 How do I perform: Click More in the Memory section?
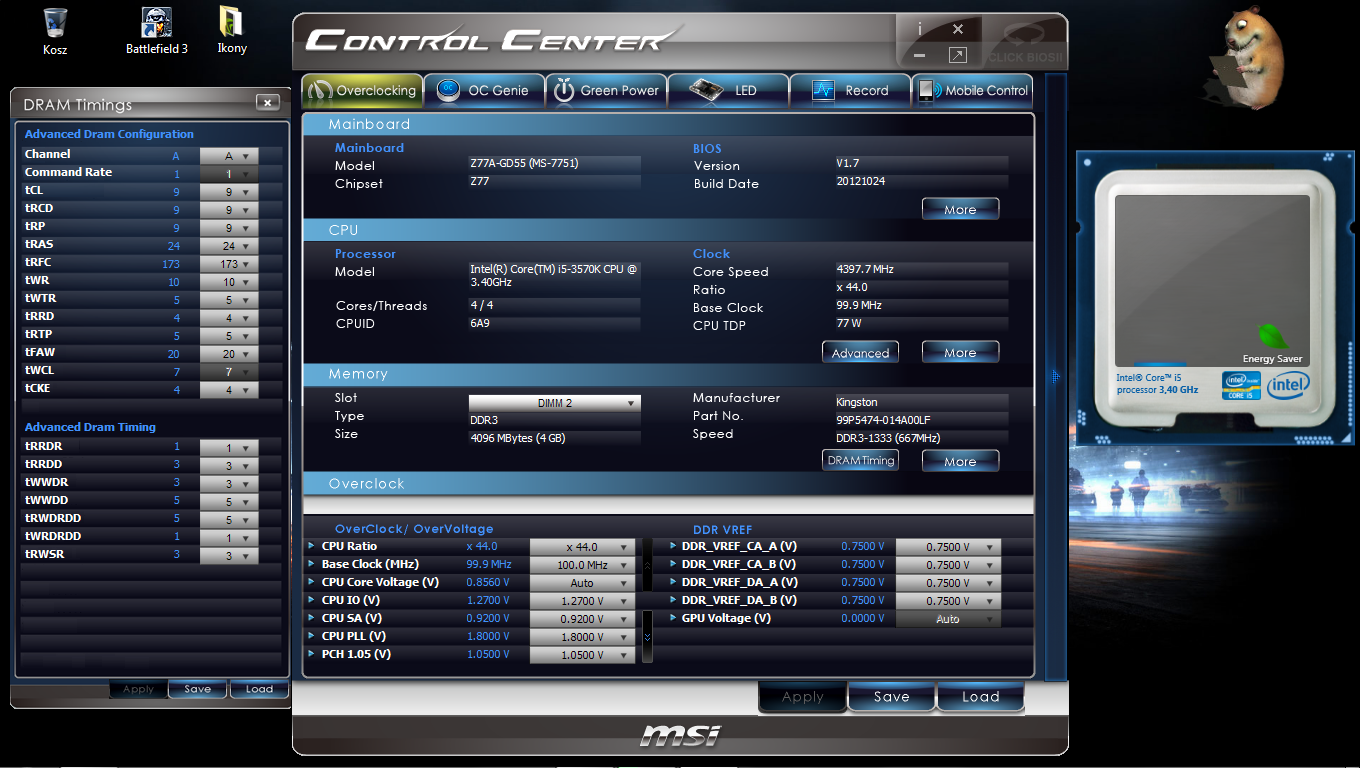960,461
